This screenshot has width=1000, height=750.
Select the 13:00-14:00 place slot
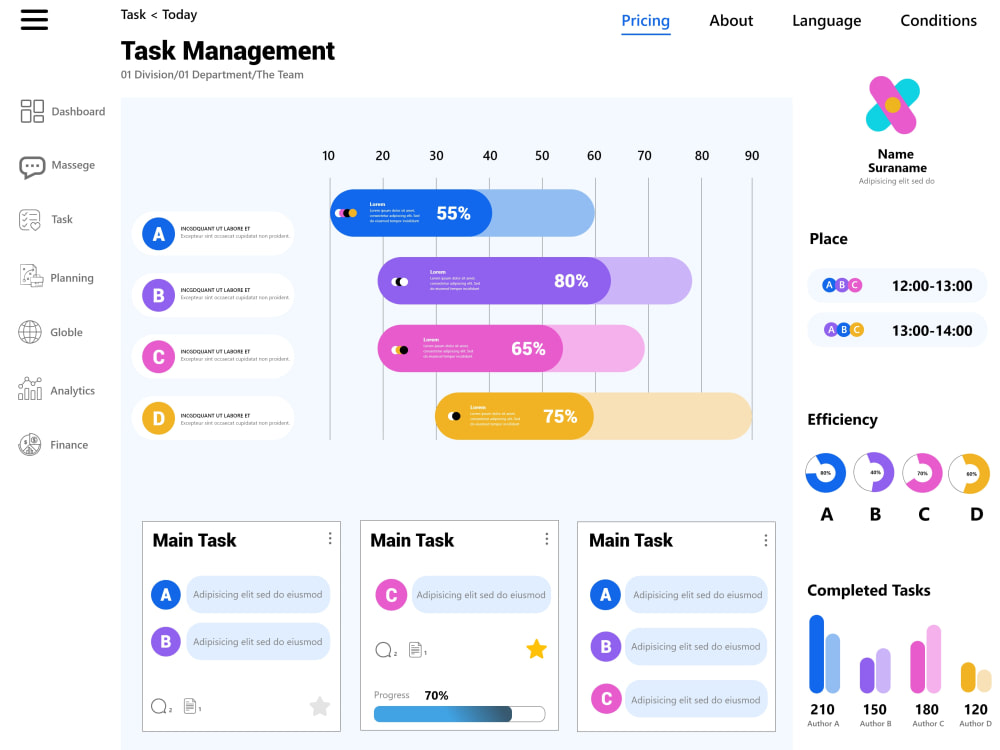pos(897,330)
